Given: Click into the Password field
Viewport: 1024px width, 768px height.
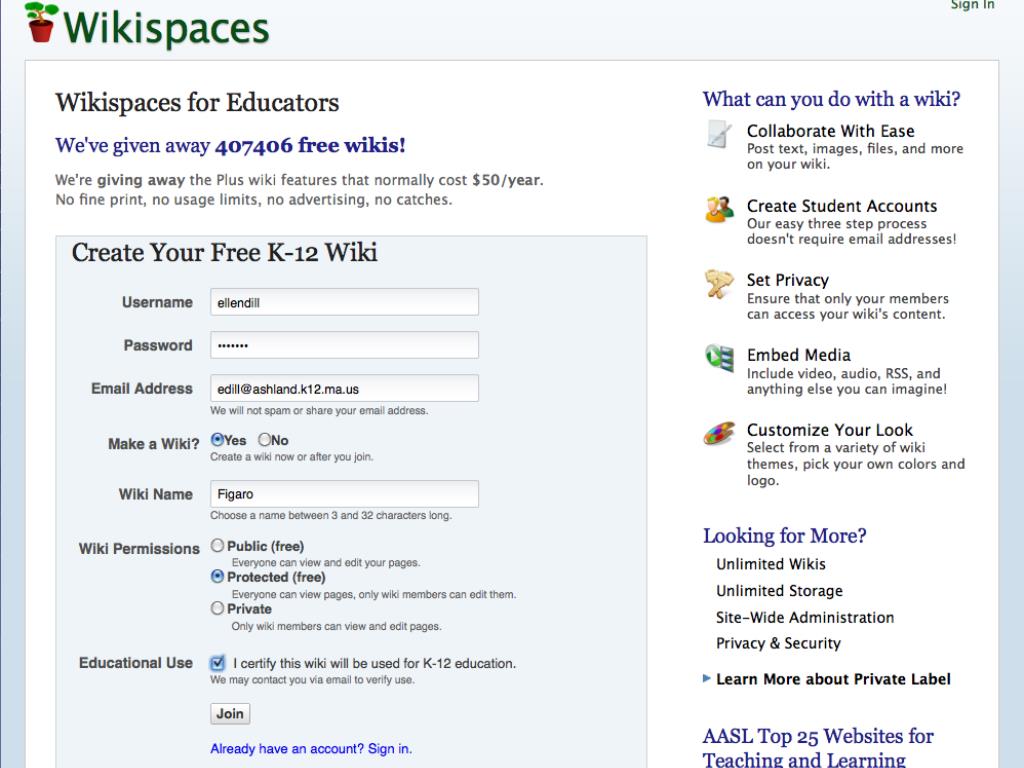Looking at the screenshot, I should 344,345.
